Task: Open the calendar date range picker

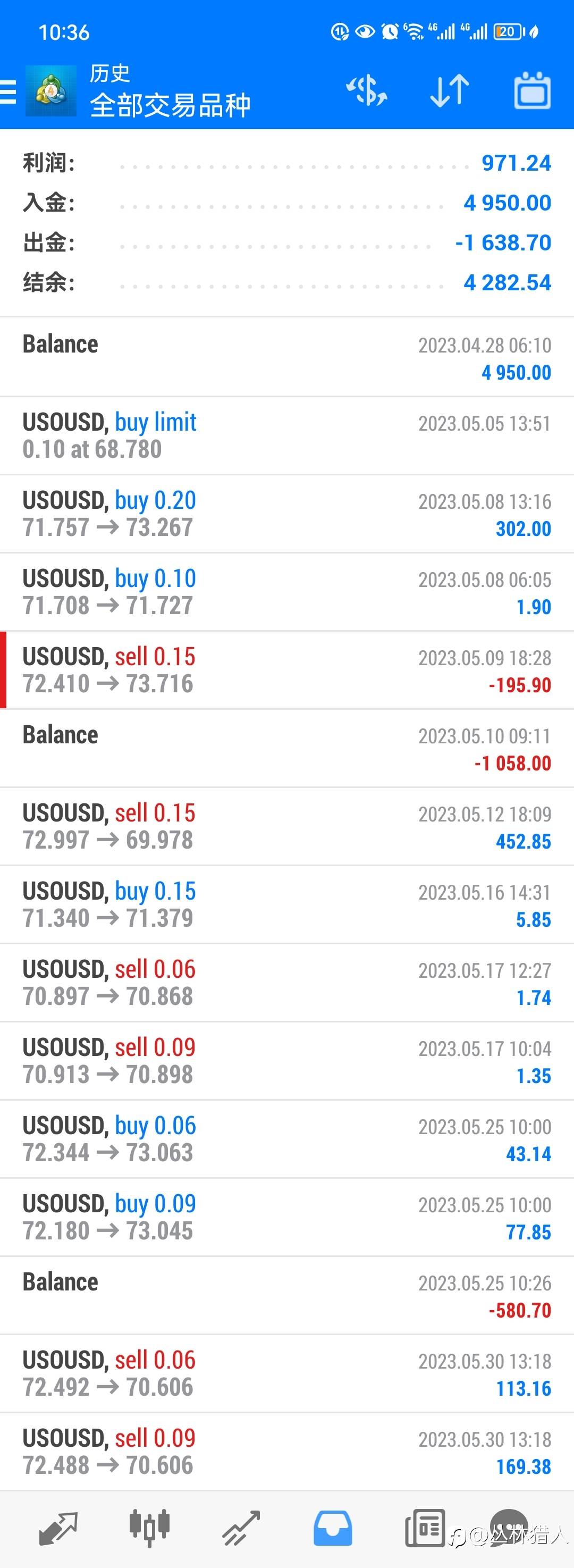Action: click(532, 91)
